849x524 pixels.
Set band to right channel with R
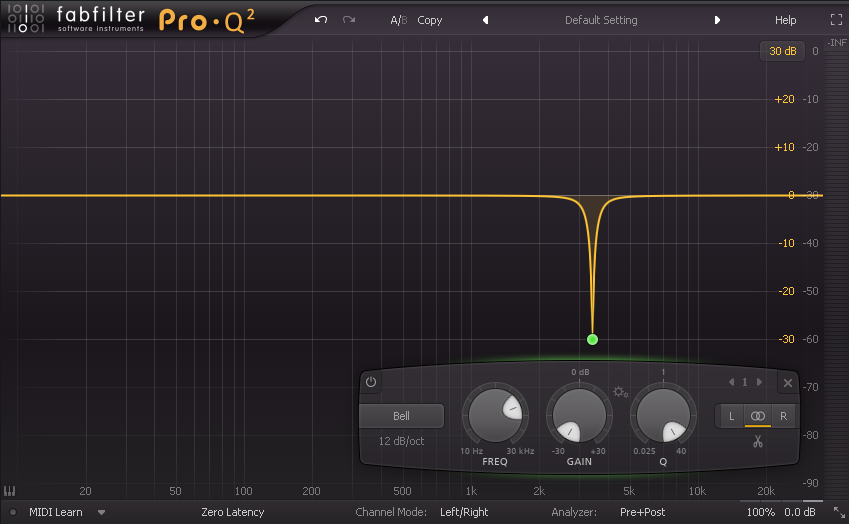point(783,416)
